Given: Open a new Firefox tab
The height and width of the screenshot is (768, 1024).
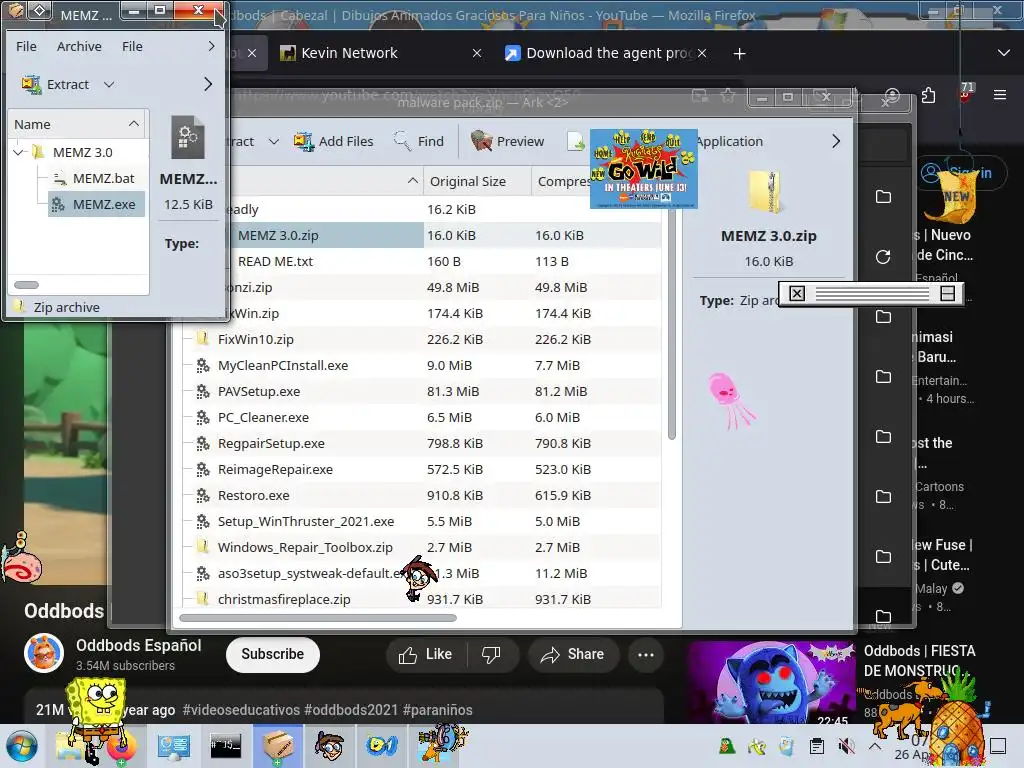Looking at the screenshot, I should [x=739, y=54].
